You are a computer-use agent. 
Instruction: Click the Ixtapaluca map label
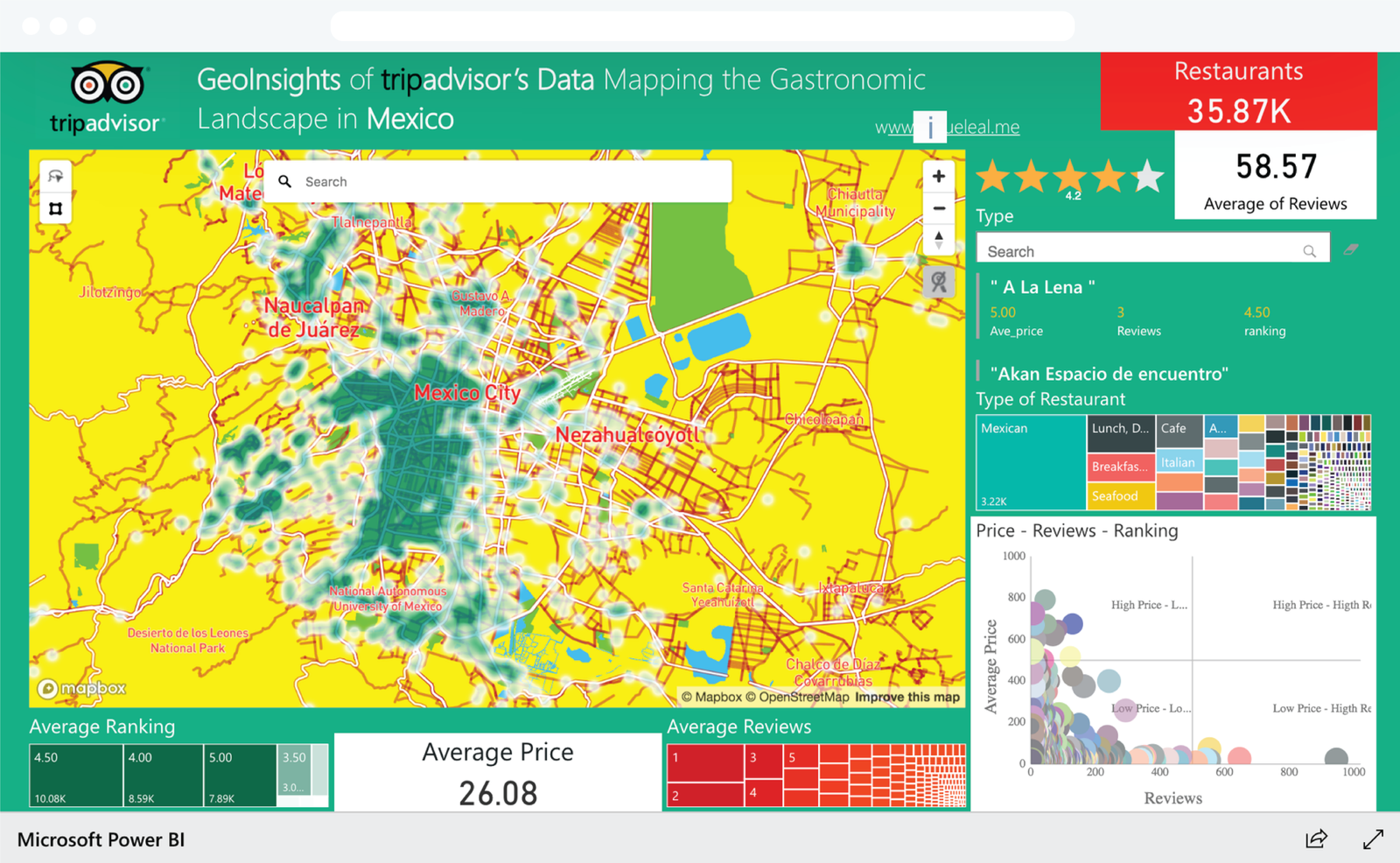(851, 588)
